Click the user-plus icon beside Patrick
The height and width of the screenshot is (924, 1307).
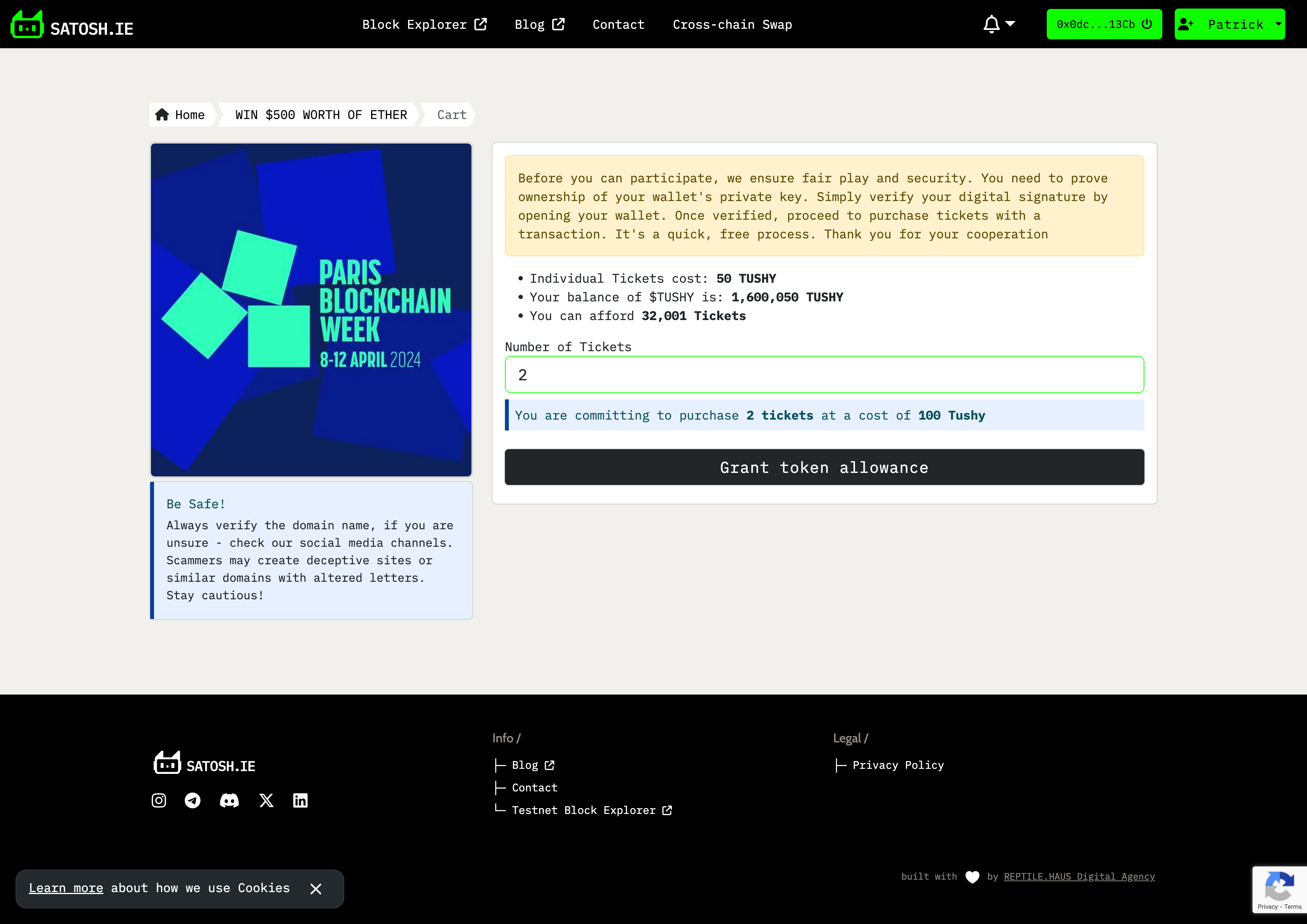(1186, 24)
